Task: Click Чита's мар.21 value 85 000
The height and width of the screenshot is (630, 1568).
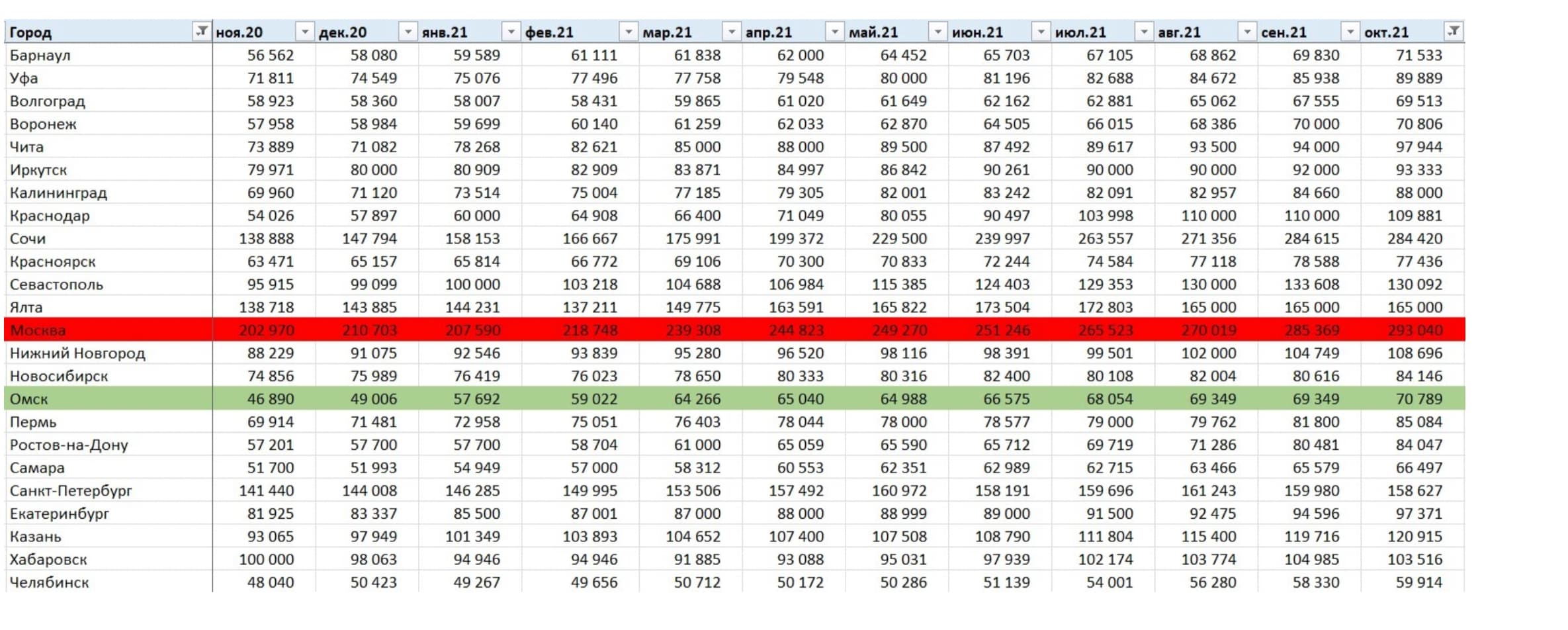Action: tap(697, 147)
